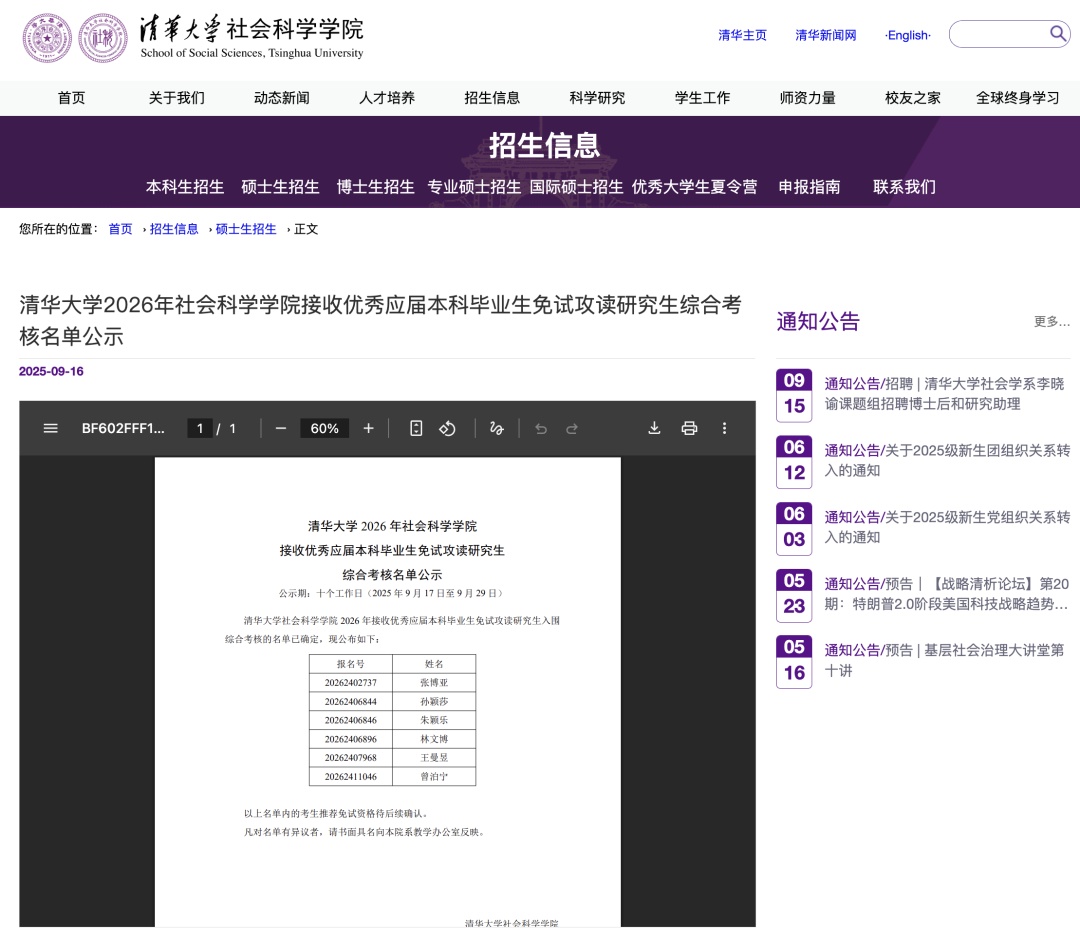Click the search magnifier icon
The height and width of the screenshot is (943, 1080).
click(1057, 33)
